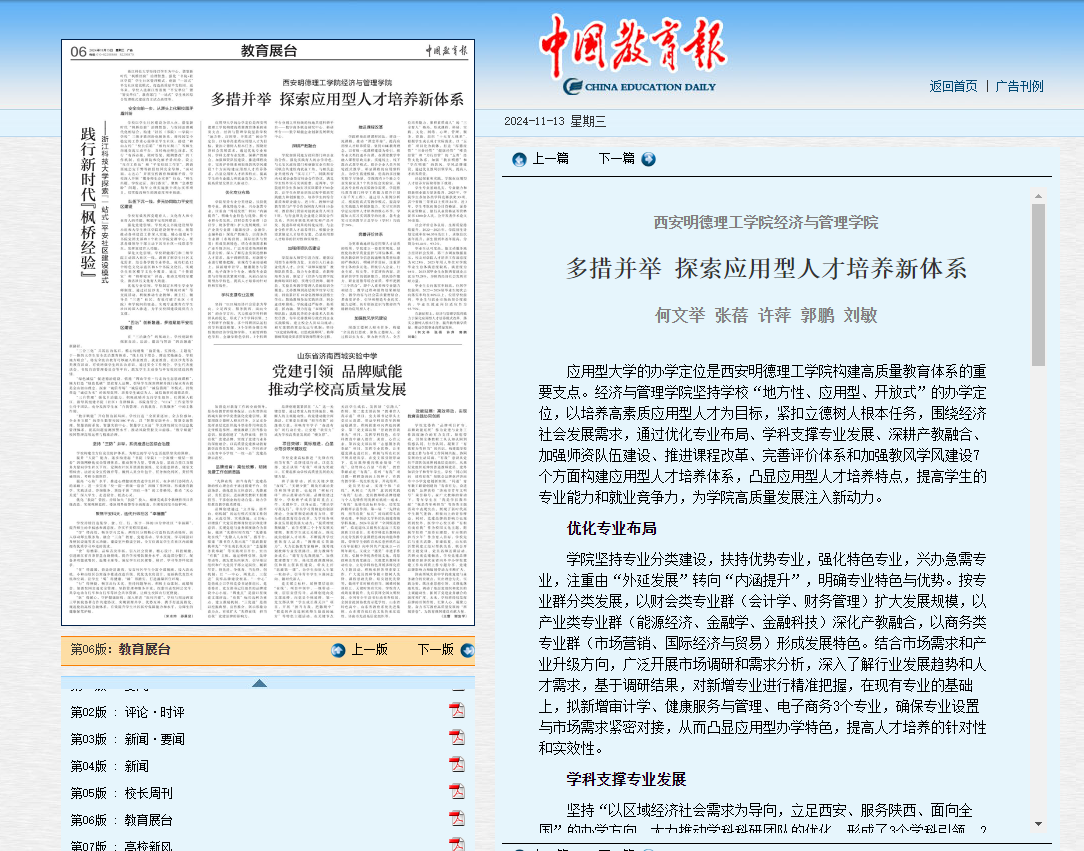This screenshot has height=851, width=1084.
Task: Open PDF icon for 第02版 评论·时评
Action: coord(457,711)
